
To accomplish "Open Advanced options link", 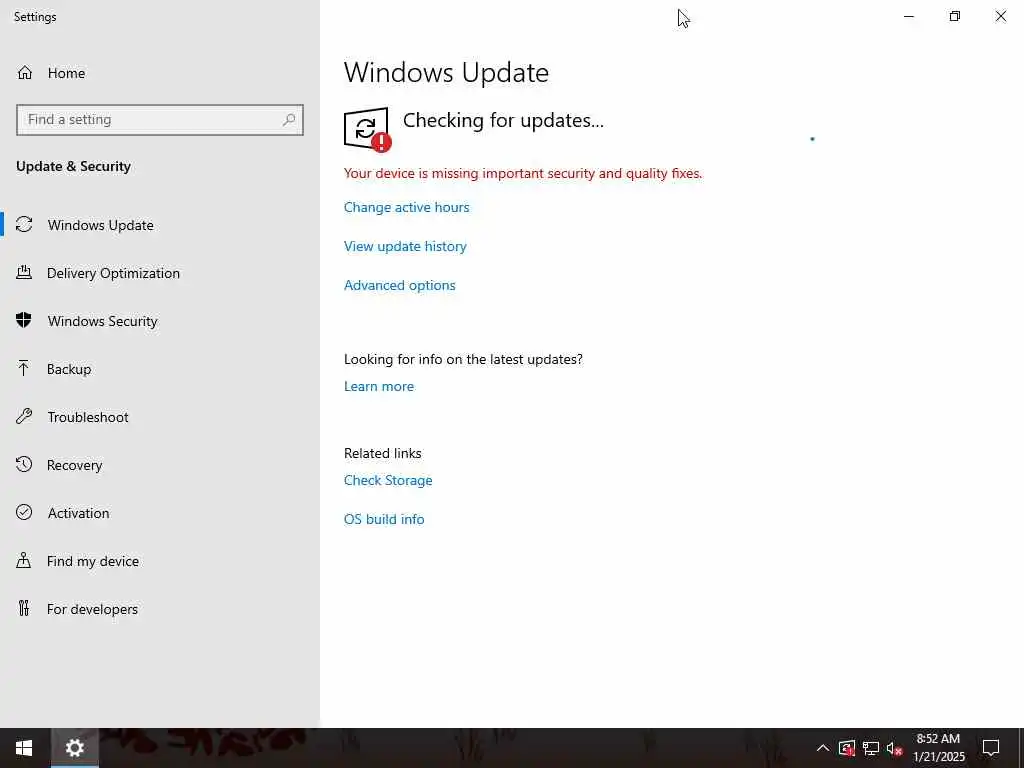I will click(400, 285).
